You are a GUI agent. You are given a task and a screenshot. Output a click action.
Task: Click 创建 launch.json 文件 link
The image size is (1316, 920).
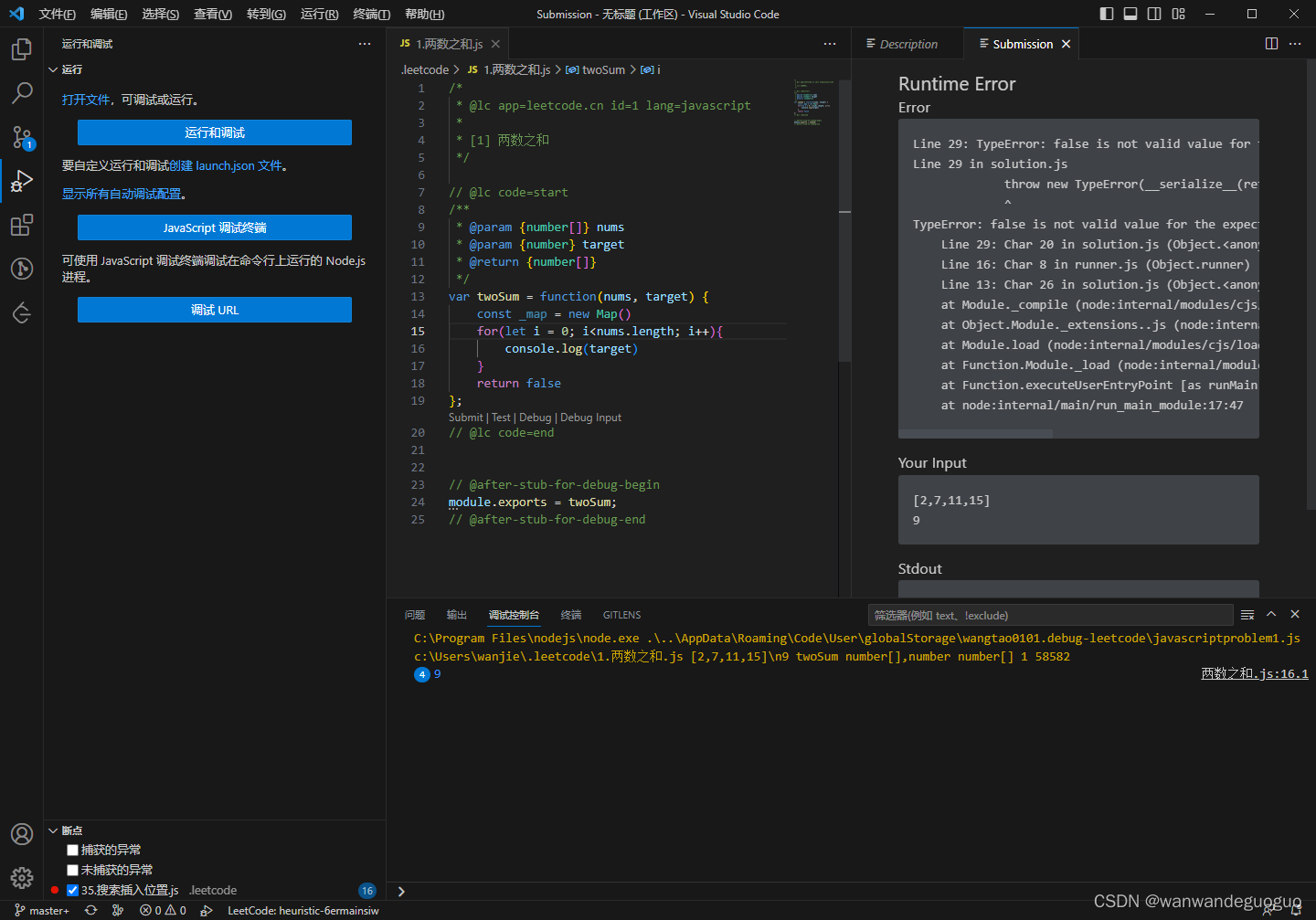[226, 165]
